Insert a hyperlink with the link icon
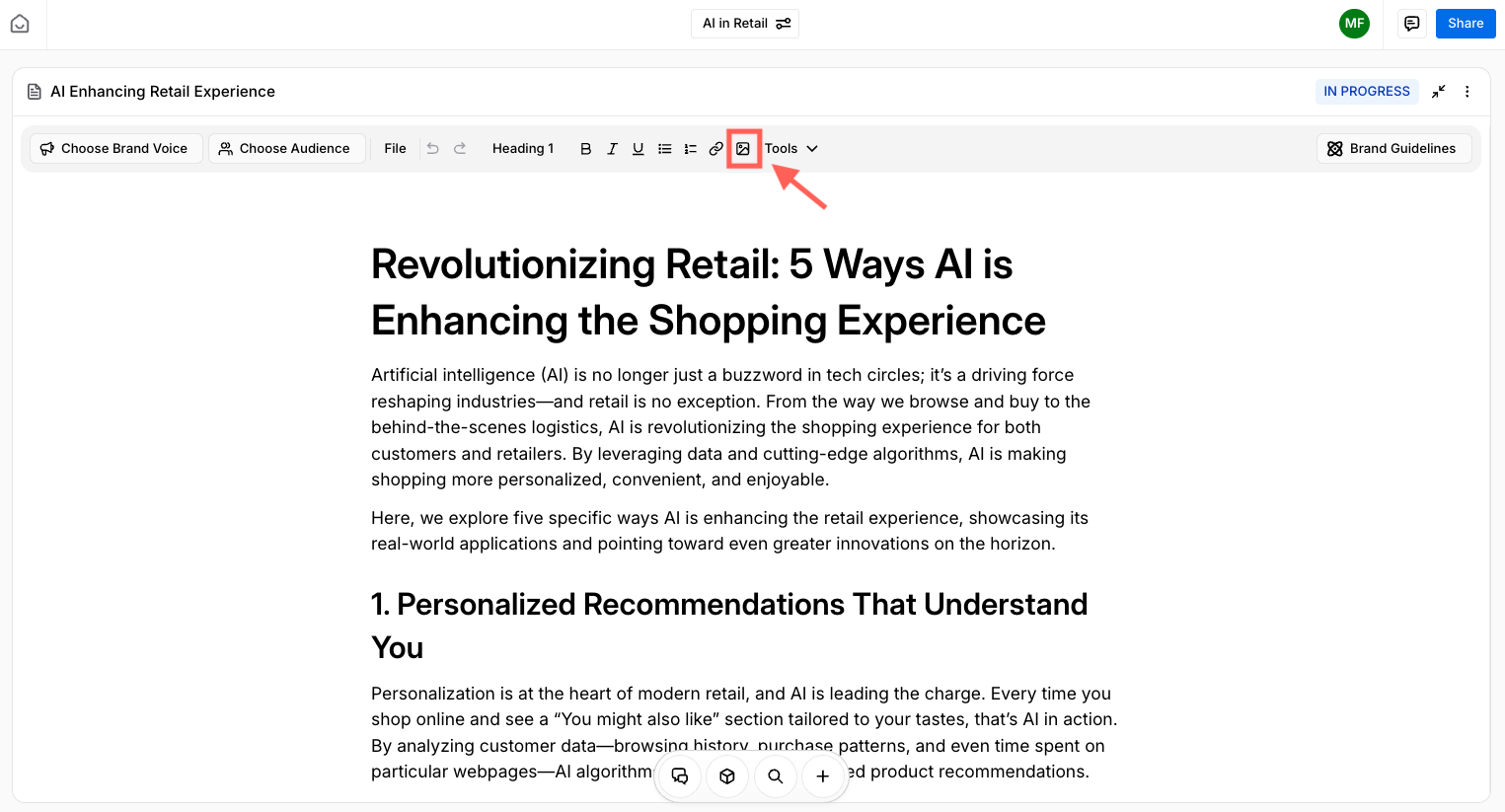This screenshot has height=812, width=1505. (x=715, y=148)
